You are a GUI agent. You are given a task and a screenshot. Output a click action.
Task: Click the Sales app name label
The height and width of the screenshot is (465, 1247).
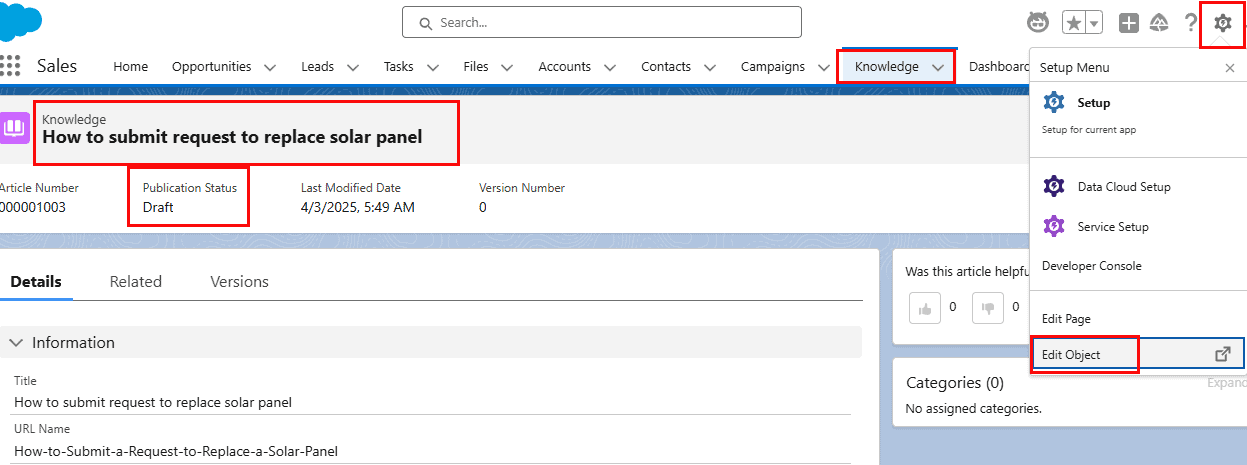[x=57, y=66]
